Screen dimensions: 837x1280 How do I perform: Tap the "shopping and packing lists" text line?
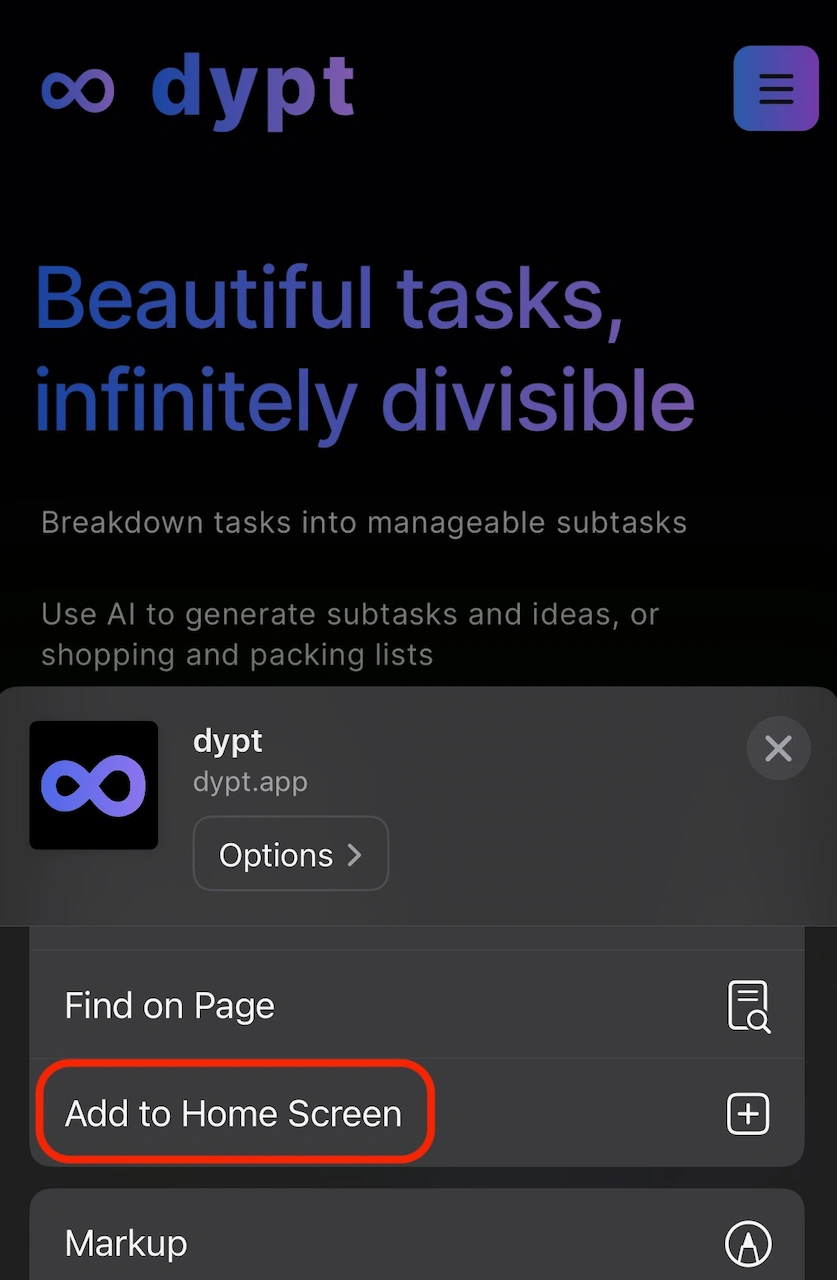click(237, 655)
